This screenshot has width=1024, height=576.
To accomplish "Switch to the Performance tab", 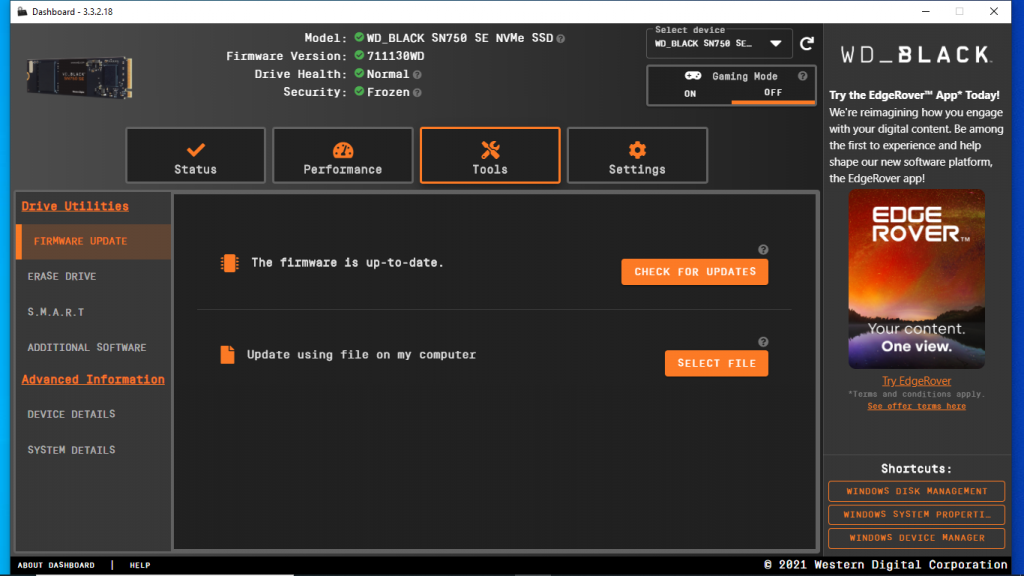I will click(x=343, y=156).
